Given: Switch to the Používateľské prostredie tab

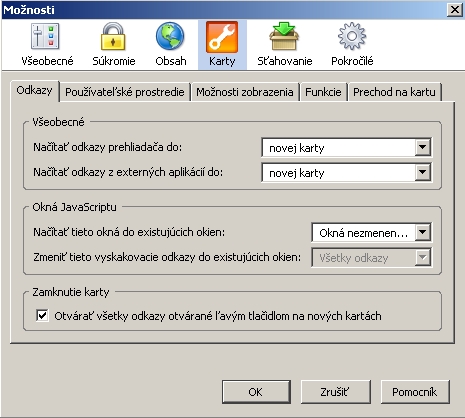Looking at the screenshot, I should [x=125, y=92].
